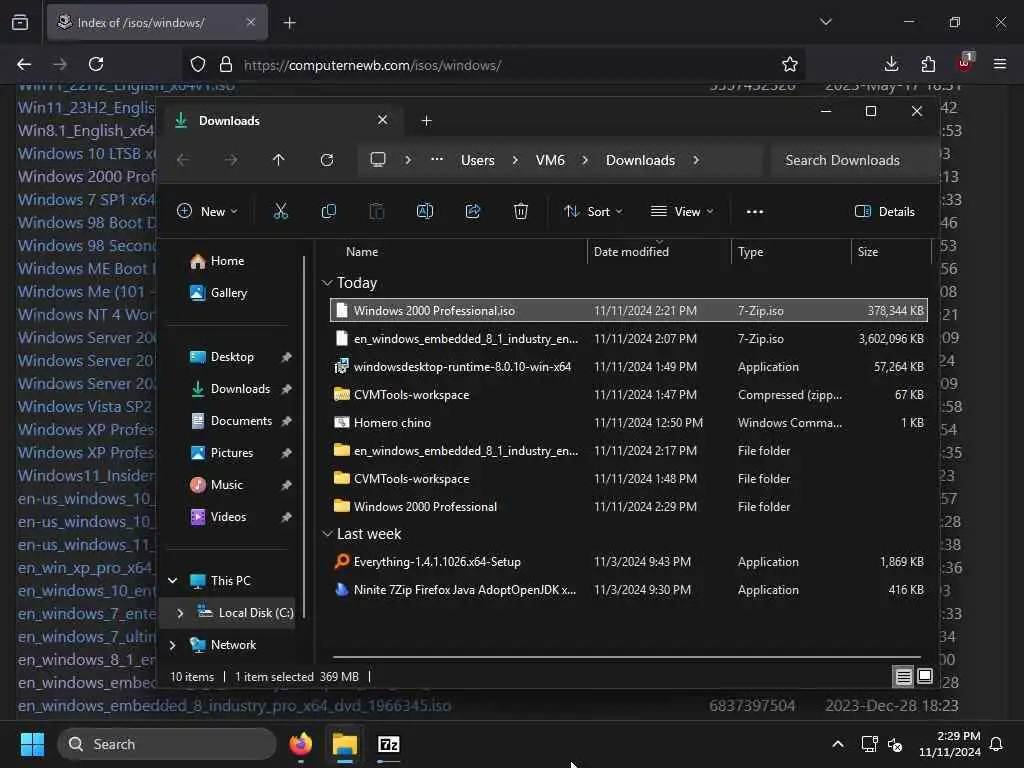Unpin Documents from Quick access sidebar

[x=286, y=421]
